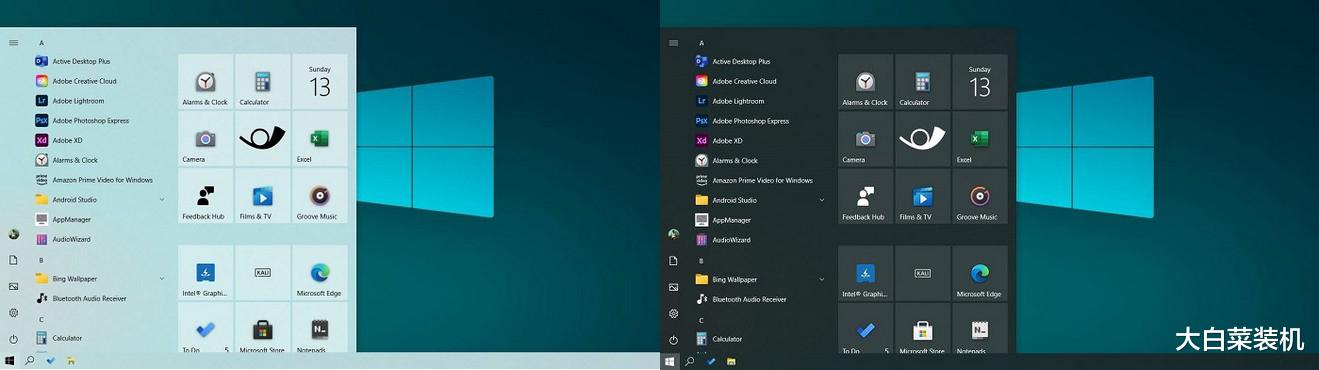Click Start button on dark taskbar
The height and width of the screenshot is (370, 1319).
click(670, 361)
